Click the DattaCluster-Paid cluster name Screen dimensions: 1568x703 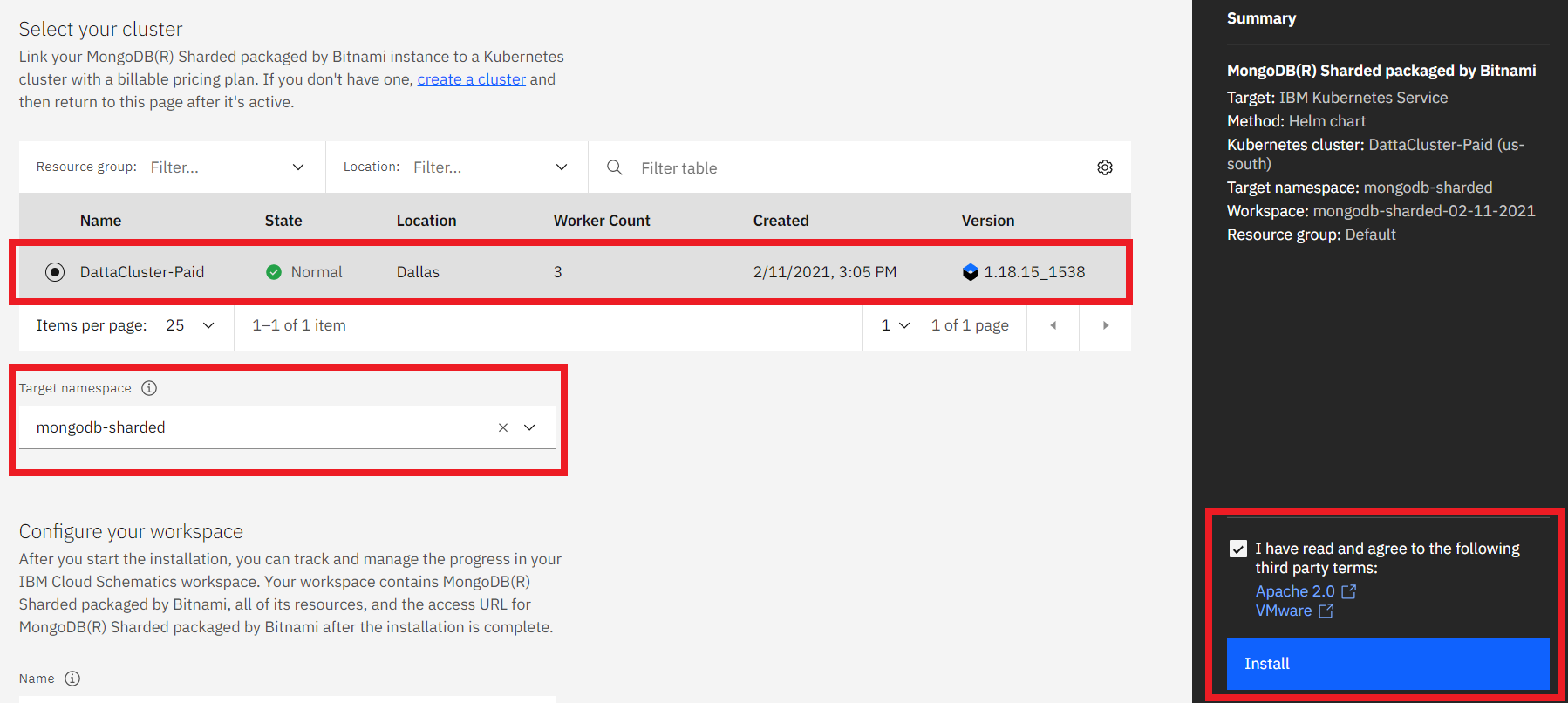[142, 272]
